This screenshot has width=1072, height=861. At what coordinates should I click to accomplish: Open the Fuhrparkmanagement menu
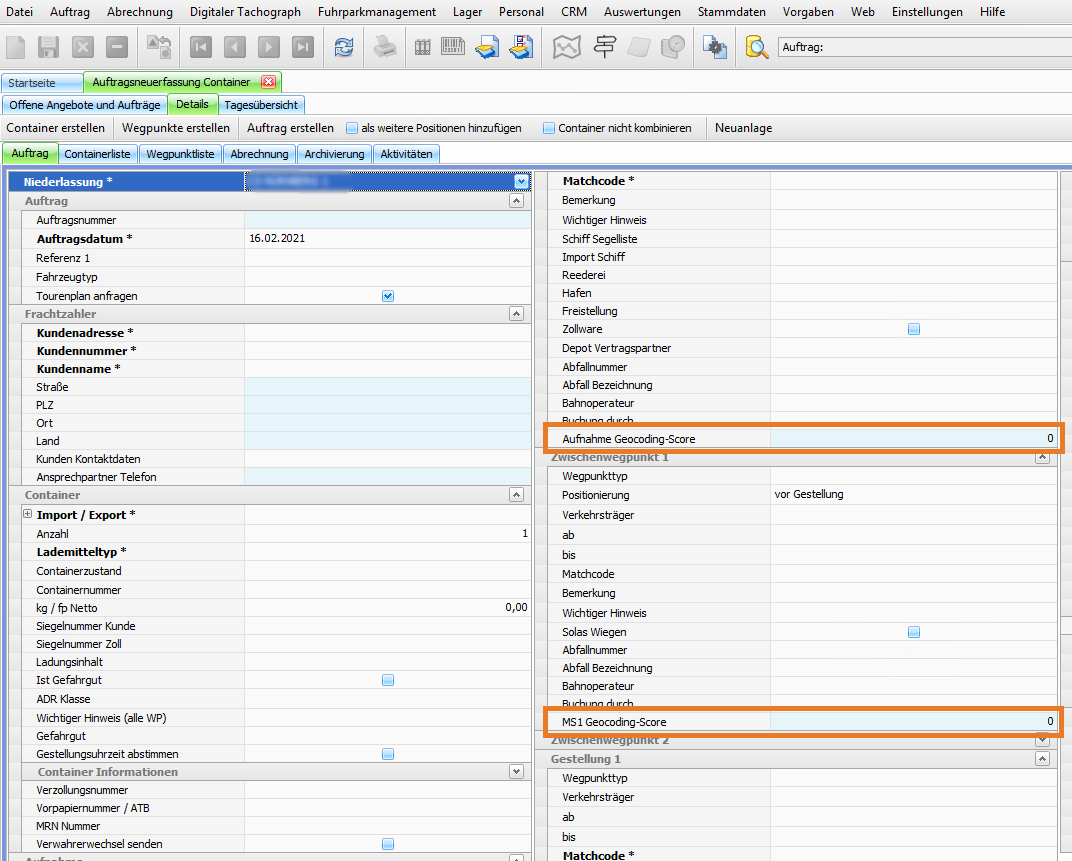pos(376,12)
